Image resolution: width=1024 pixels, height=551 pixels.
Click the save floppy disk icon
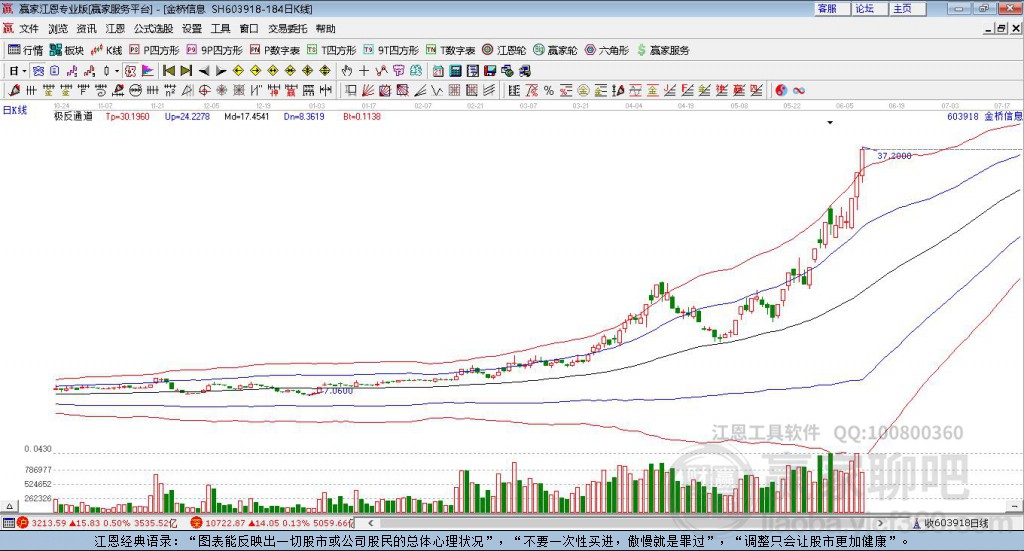490,71
